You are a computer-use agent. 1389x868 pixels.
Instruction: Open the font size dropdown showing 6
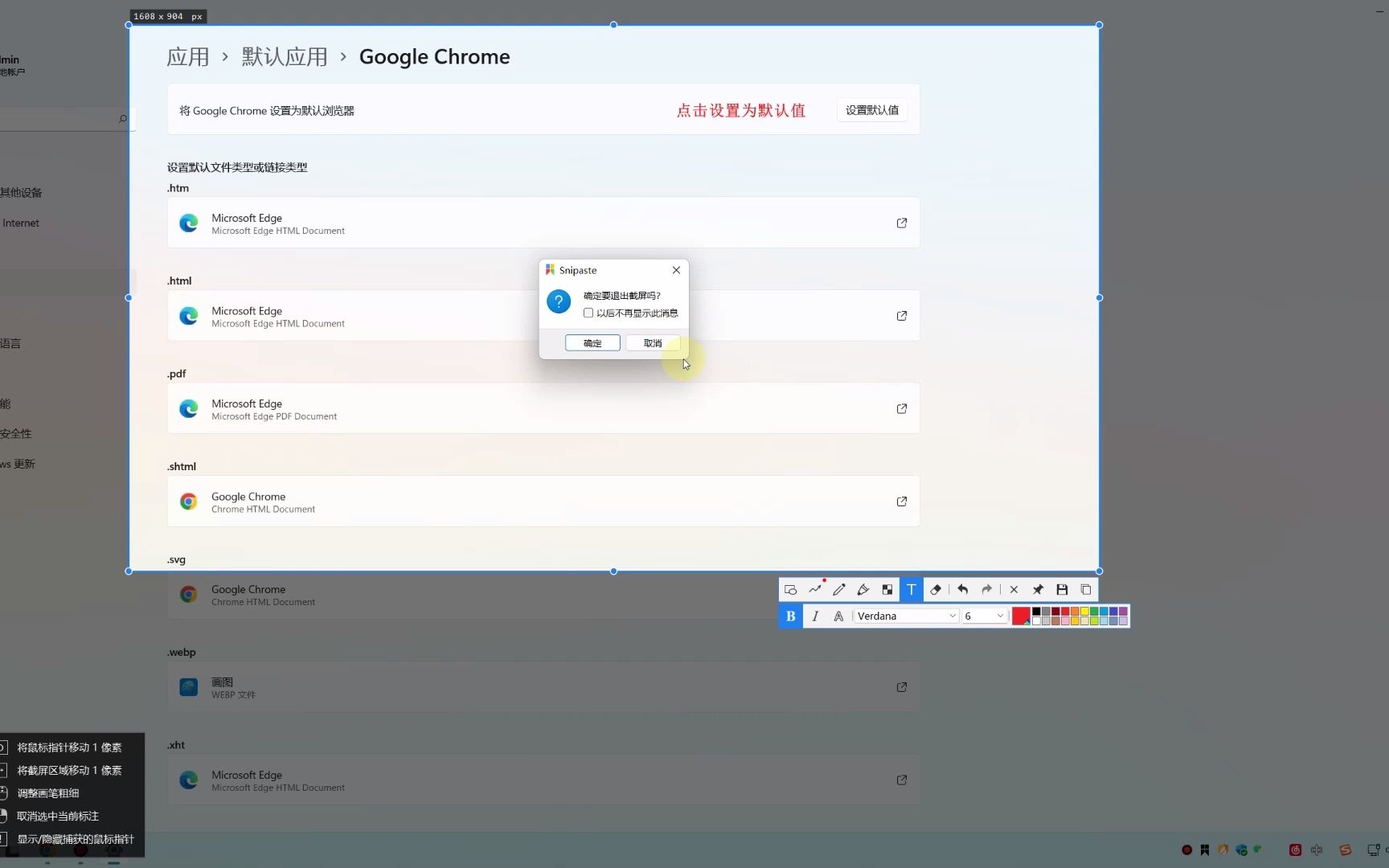coord(985,616)
